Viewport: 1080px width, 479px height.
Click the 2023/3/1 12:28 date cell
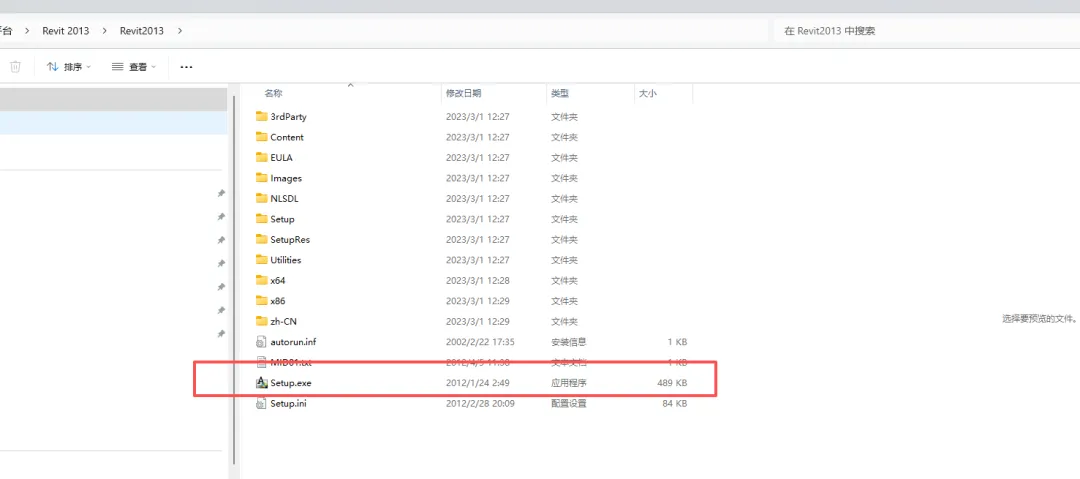click(x=478, y=281)
